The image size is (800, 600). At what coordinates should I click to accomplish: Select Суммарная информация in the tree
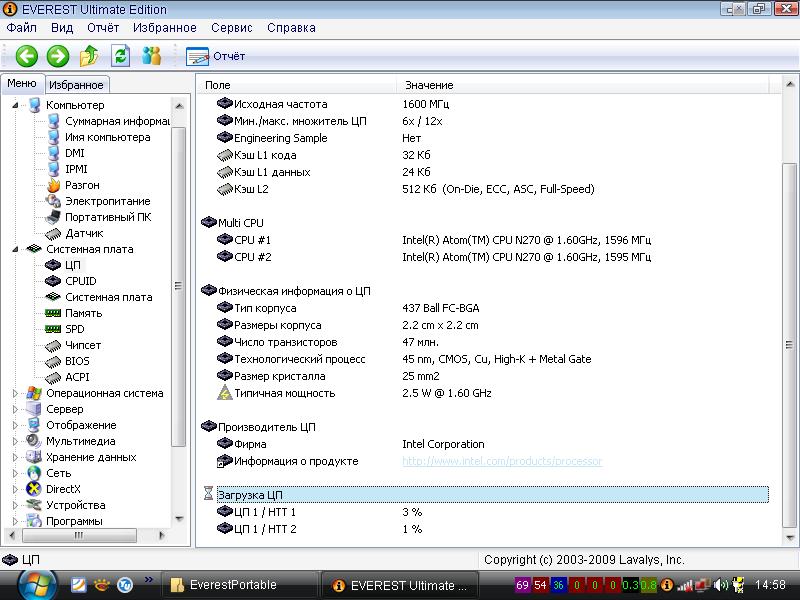tap(117, 121)
